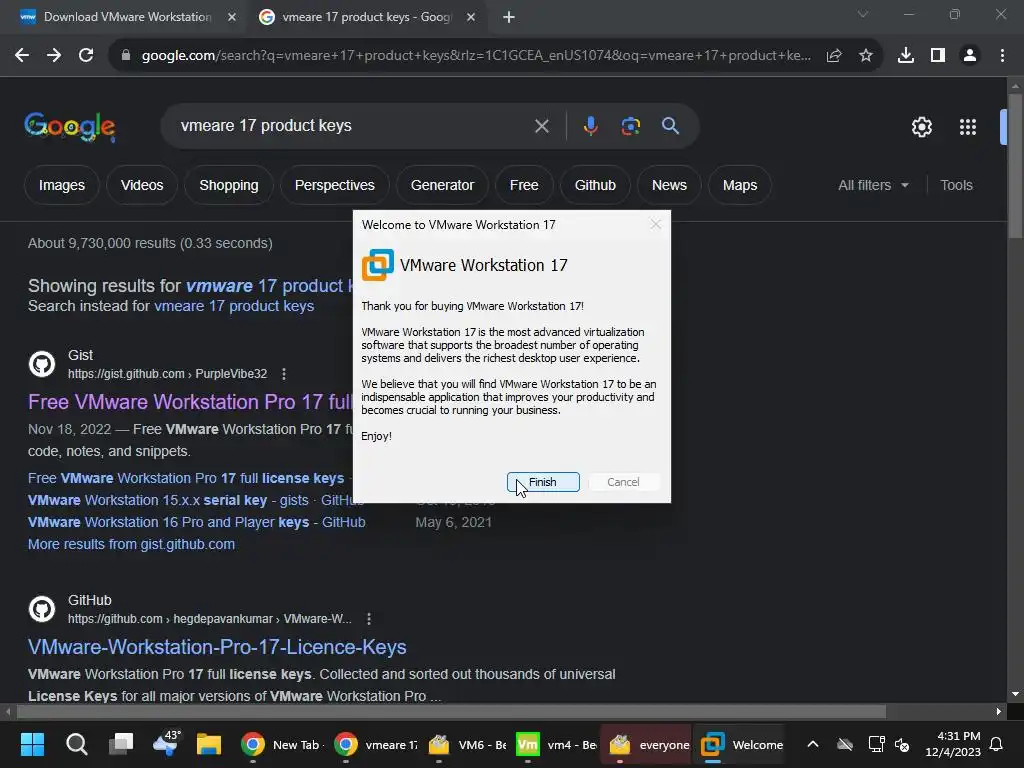This screenshot has width=1024, height=768.
Task: Click the Google search box text
Action: coord(266,125)
